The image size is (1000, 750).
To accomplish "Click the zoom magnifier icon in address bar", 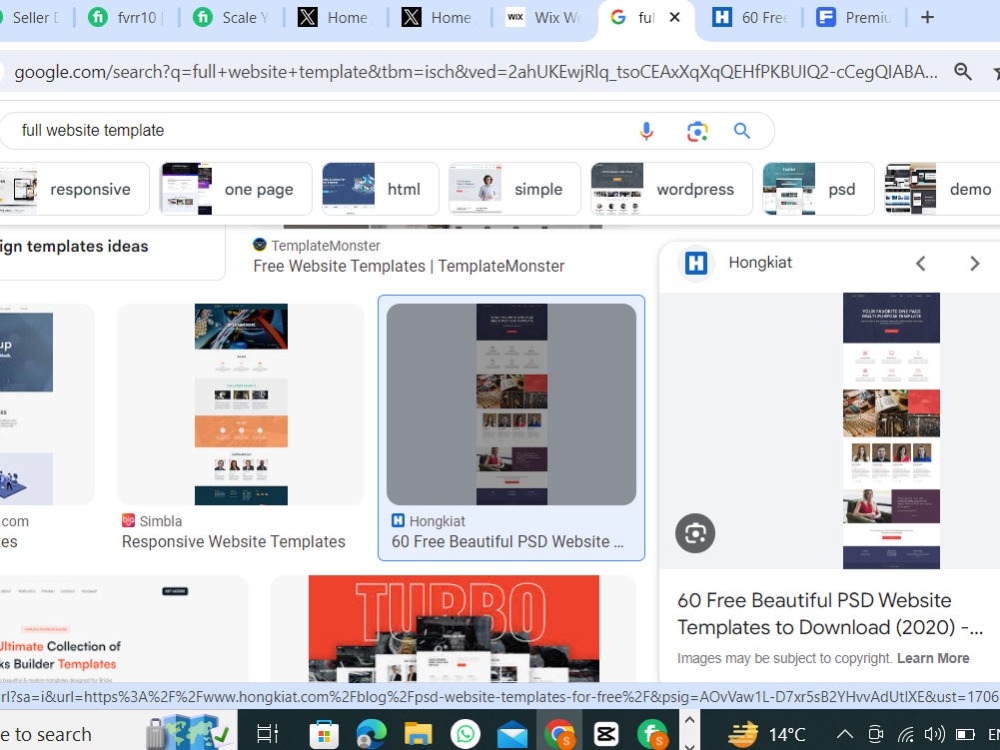I will [962, 72].
